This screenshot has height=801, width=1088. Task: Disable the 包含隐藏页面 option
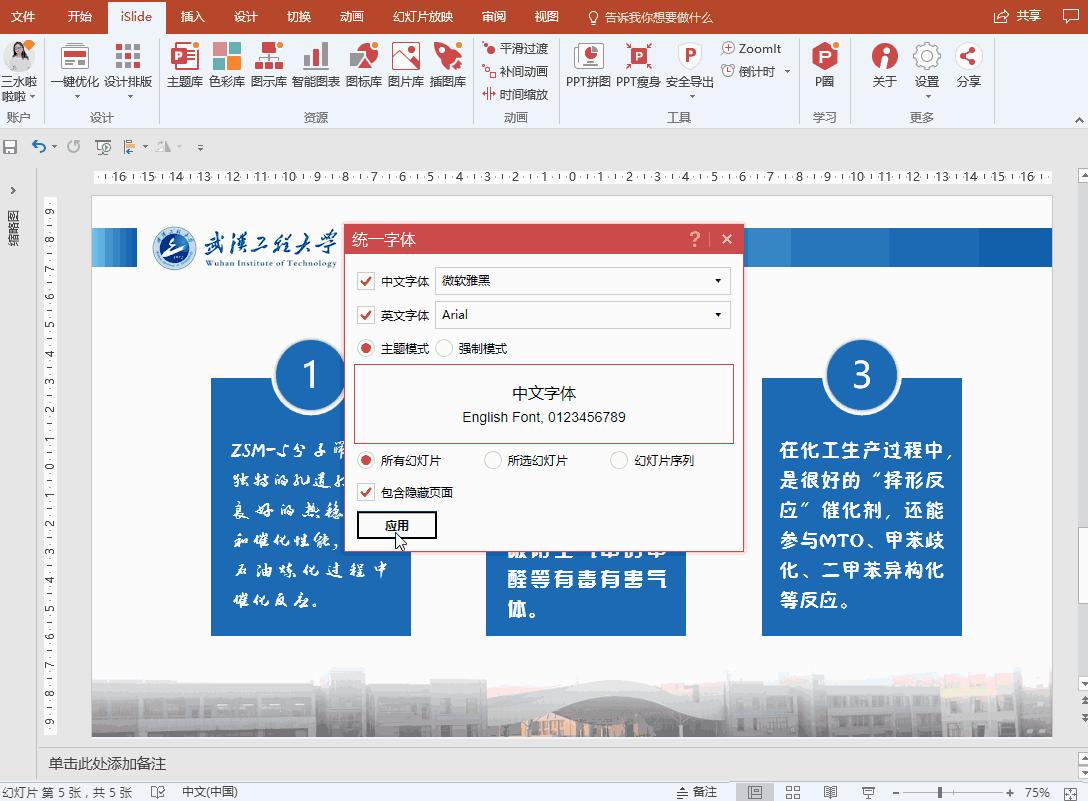click(x=367, y=492)
